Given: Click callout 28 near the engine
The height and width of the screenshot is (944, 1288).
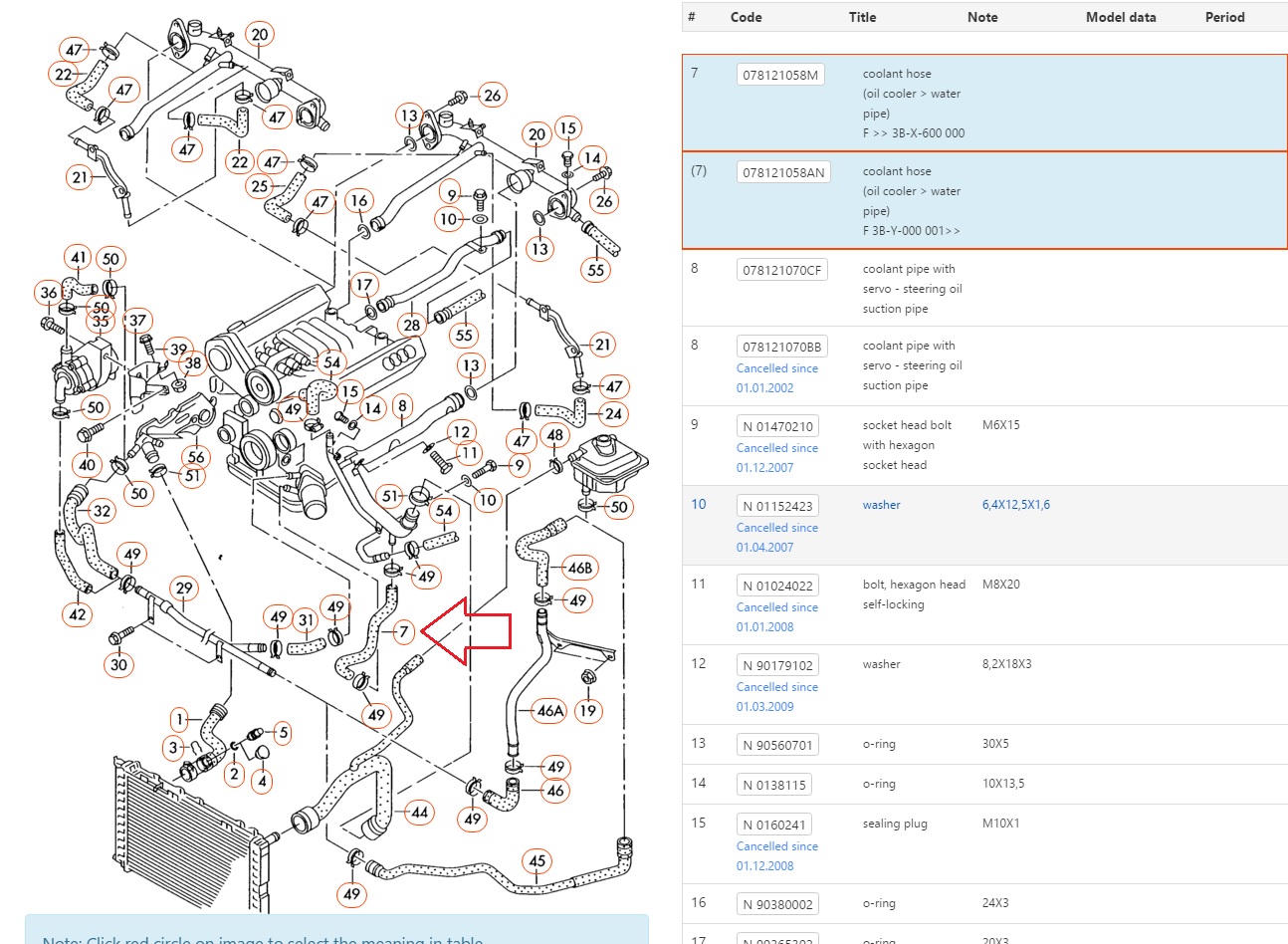Looking at the screenshot, I should coord(411,325).
